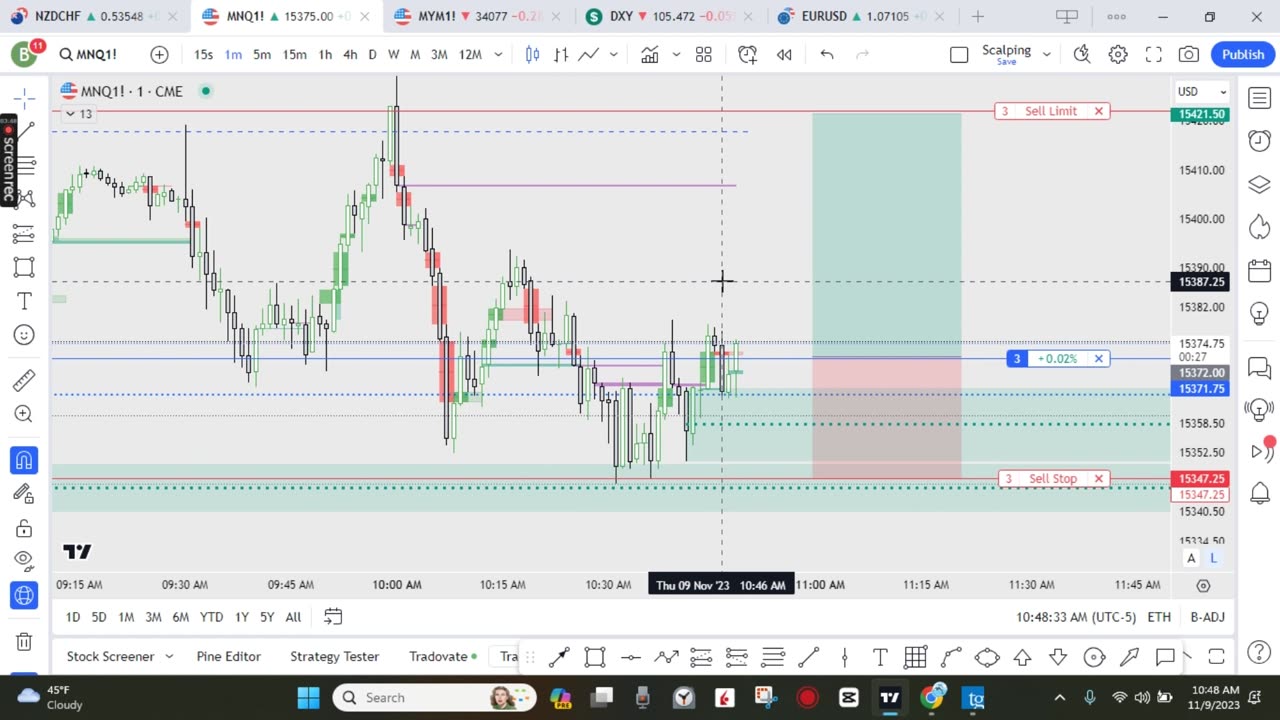The height and width of the screenshot is (720, 1280).
Task: Collapse the indicator legend showing 13
Action: pyautogui.click(x=79, y=114)
